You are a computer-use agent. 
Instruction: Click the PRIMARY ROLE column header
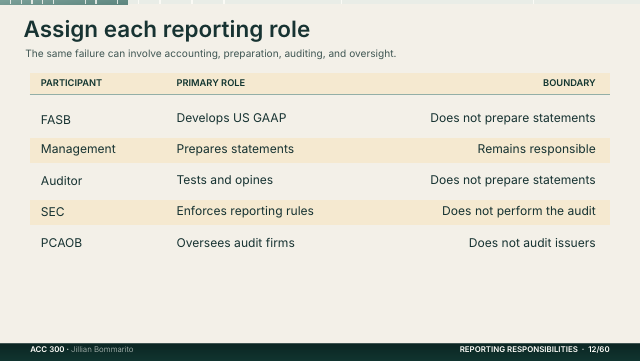211,83
